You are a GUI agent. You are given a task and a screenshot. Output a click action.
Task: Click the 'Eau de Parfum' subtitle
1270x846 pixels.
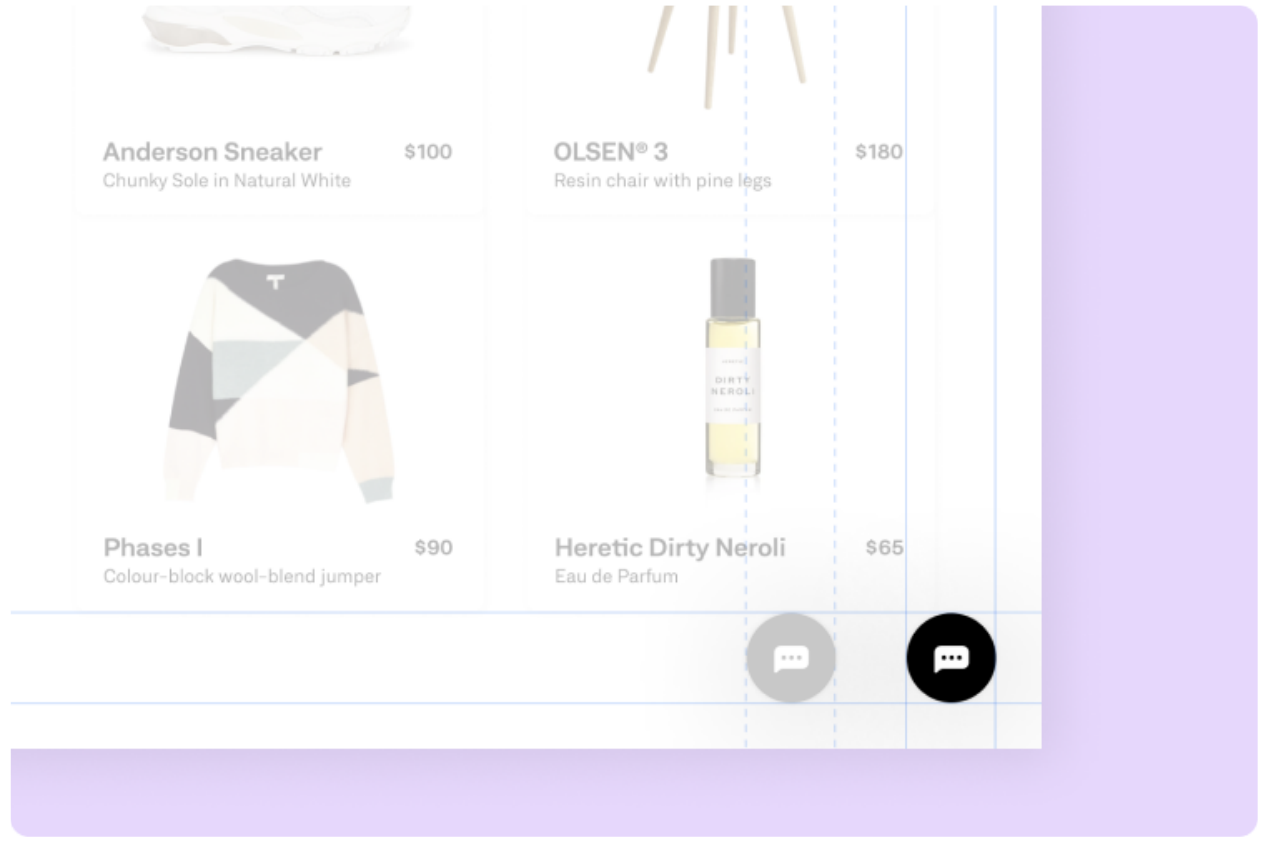click(x=616, y=577)
